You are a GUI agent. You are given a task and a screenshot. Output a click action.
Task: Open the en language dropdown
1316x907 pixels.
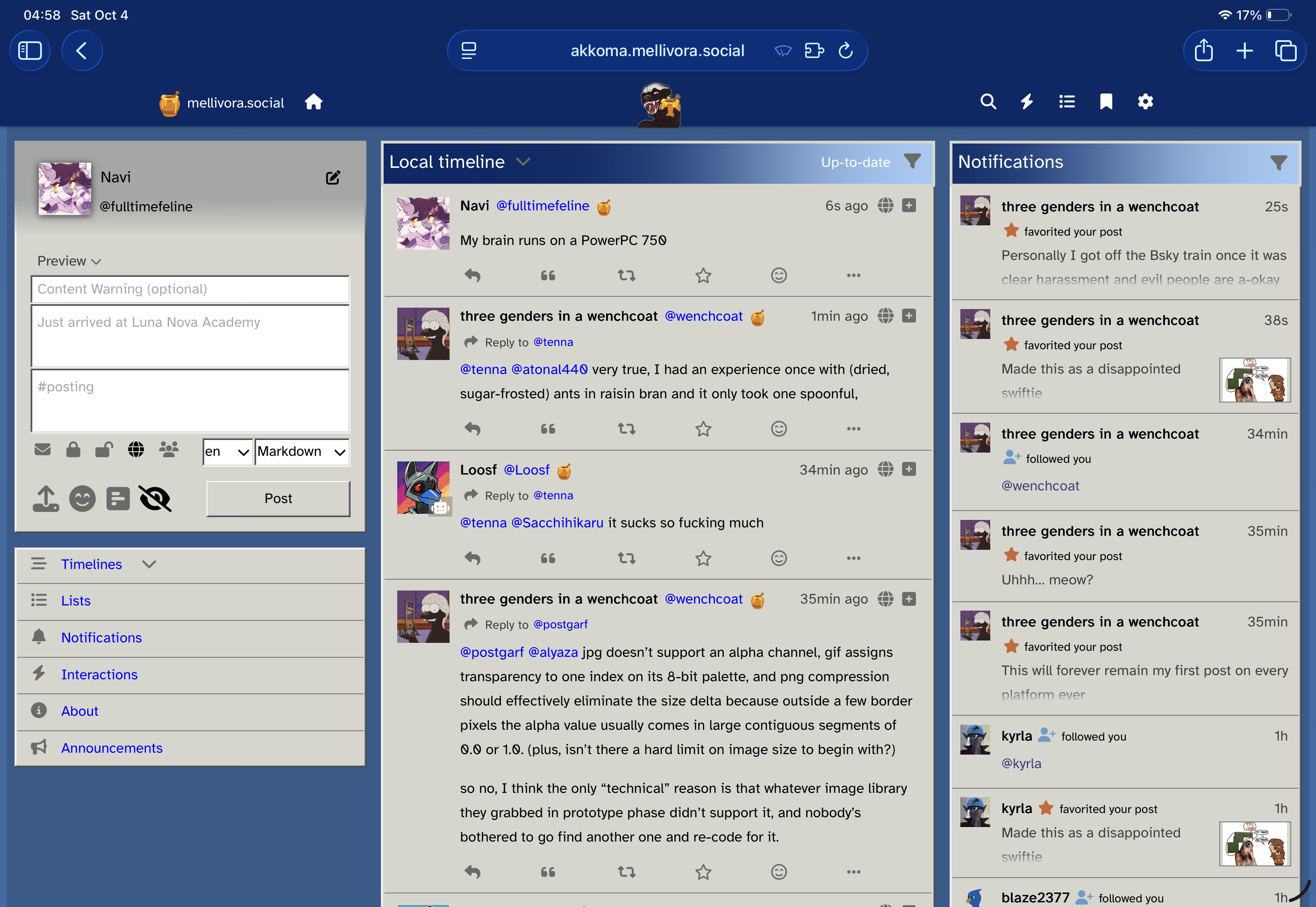coord(227,452)
